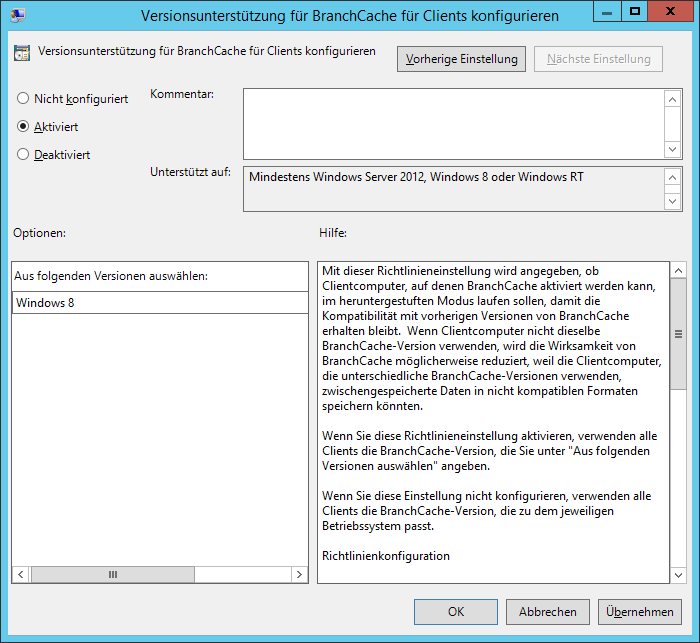Click the down arrow in the Kommentar scrollbar
Screen dimensions: 700x643
point(673,149)
